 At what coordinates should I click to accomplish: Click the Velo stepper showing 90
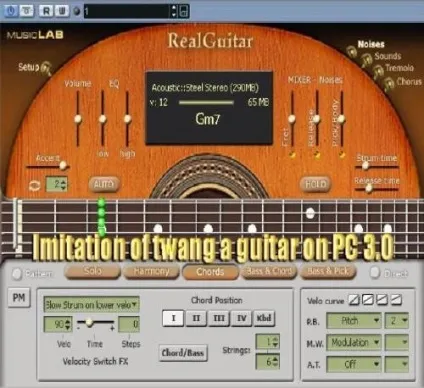pos(58,324)
